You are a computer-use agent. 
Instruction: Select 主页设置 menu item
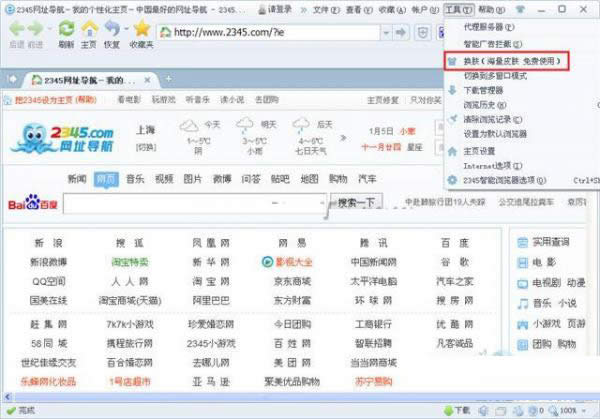(479, 152)
